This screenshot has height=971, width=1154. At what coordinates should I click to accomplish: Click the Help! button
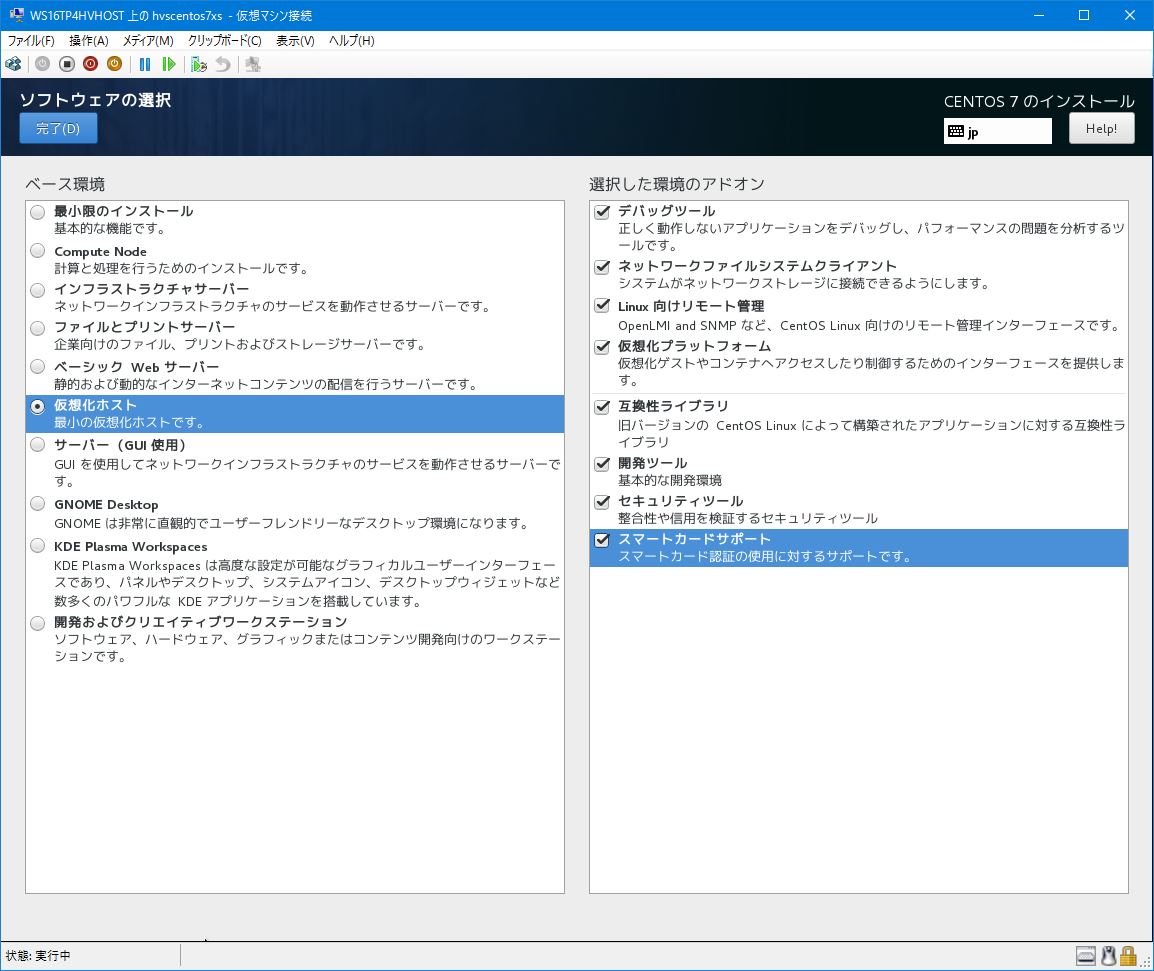click(1101, 128)
